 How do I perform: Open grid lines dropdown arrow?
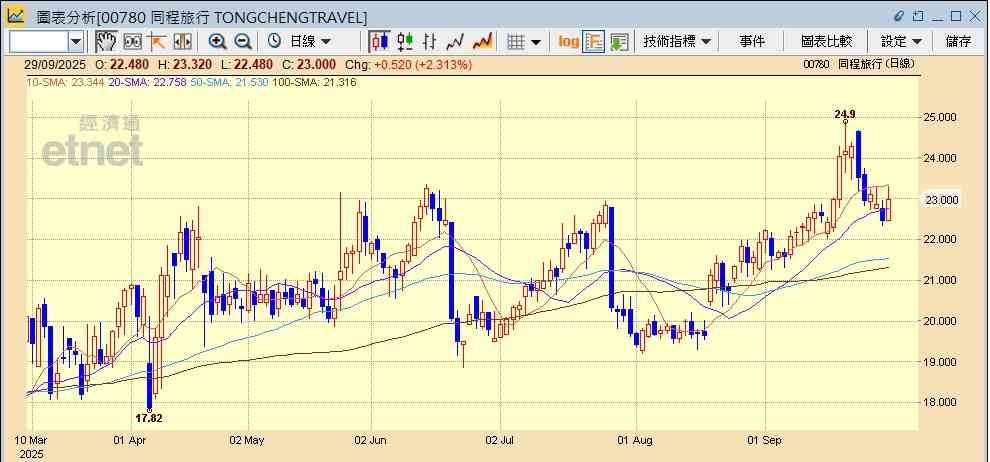[536, 42]
